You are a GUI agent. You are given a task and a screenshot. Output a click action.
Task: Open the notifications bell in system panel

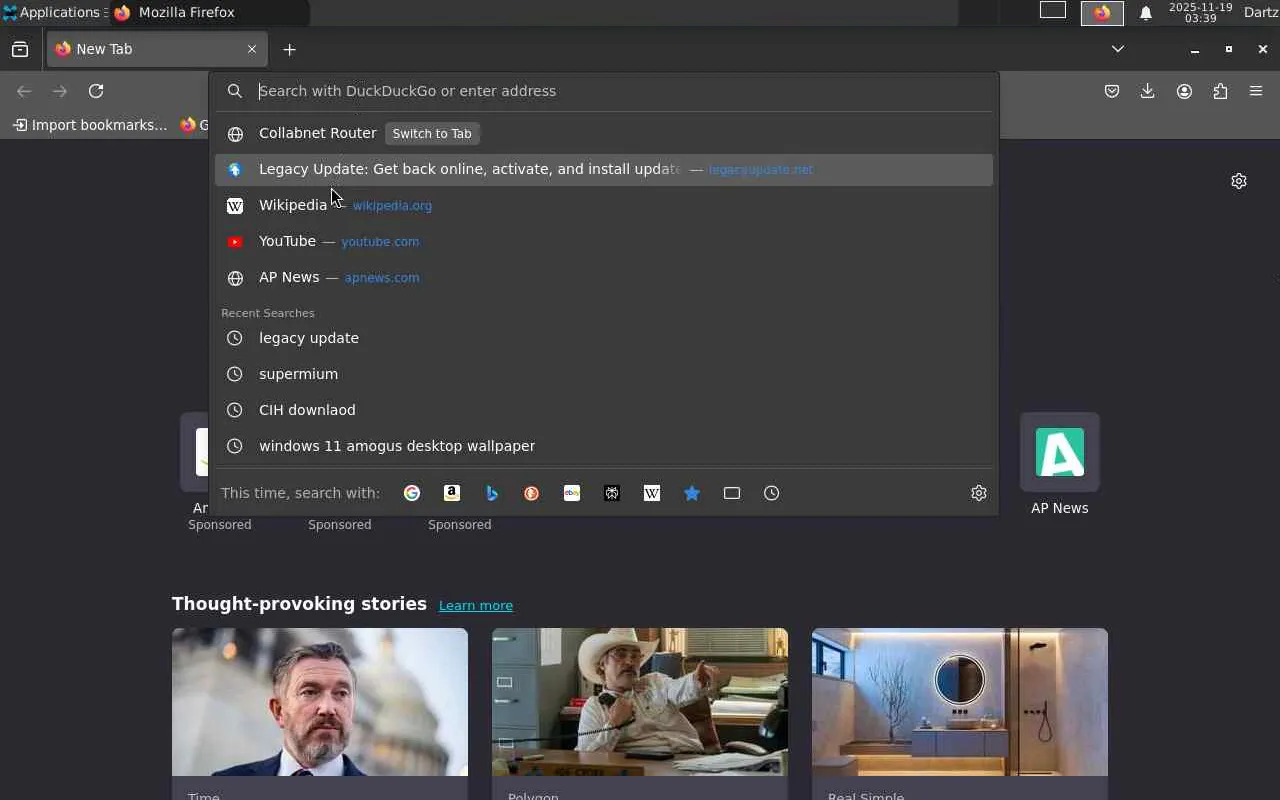point(1146,13)
